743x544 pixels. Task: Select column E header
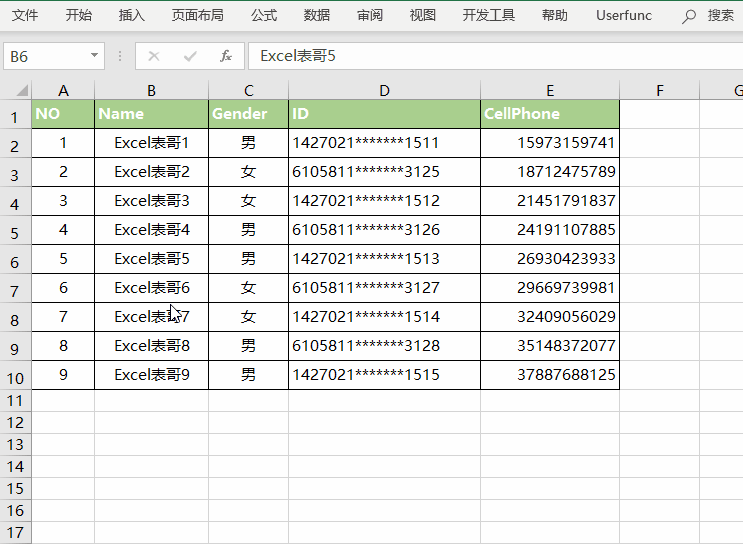pos(550,90)
